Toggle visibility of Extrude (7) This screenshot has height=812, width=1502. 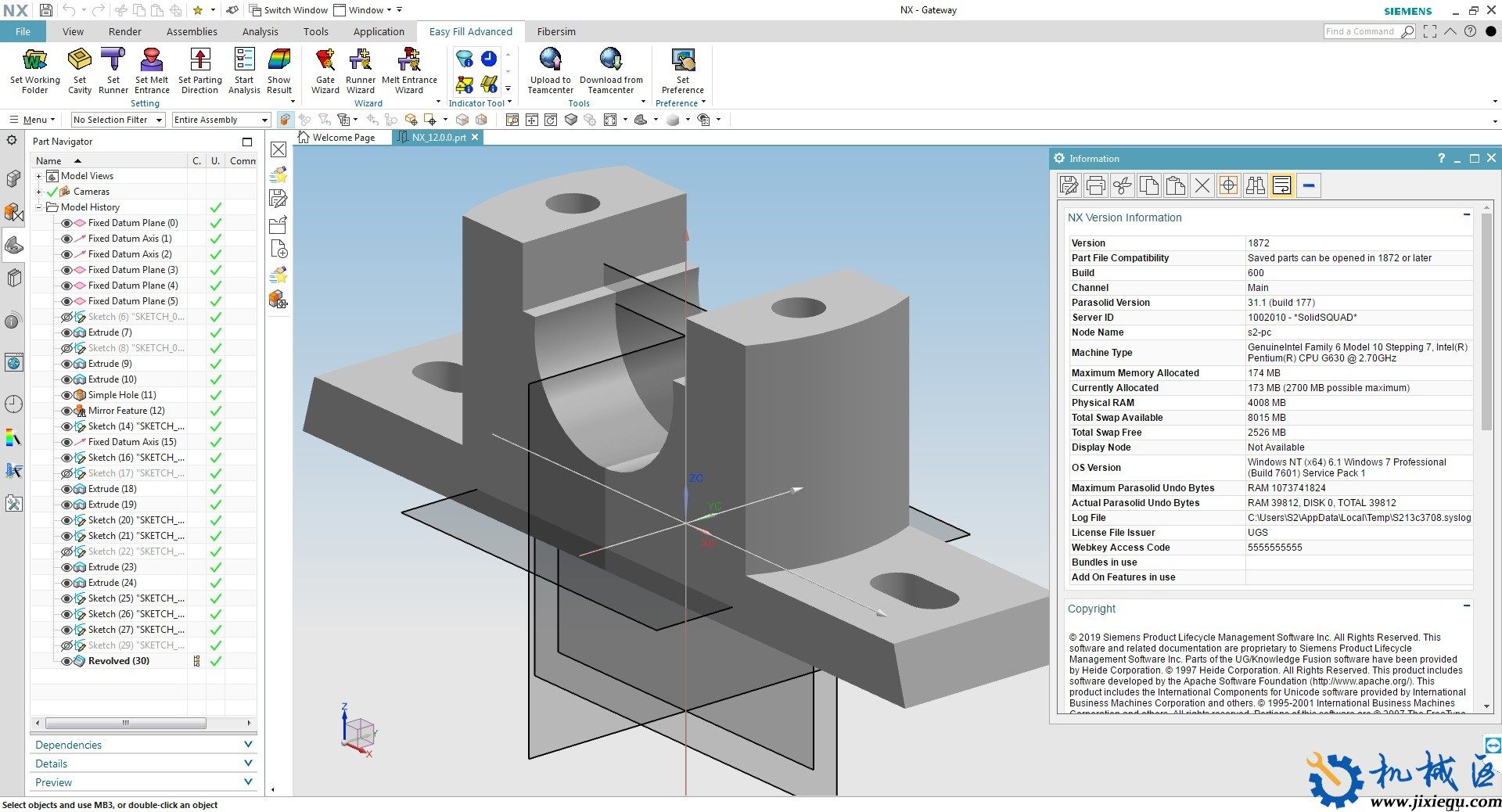(x=66, y=332)
